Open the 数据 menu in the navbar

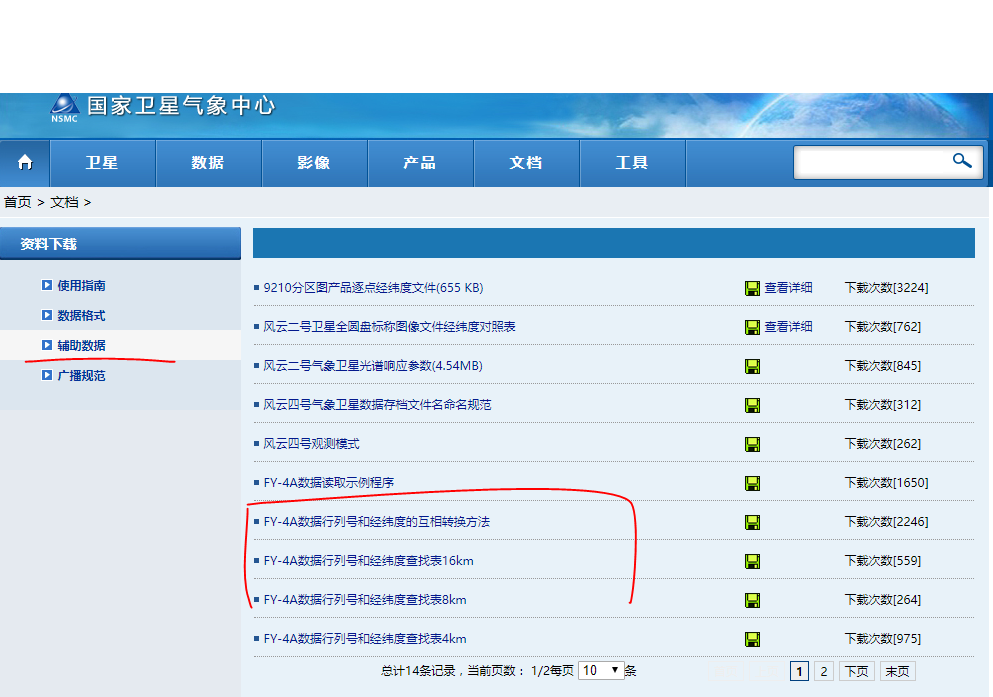click(x=208, y=162)
